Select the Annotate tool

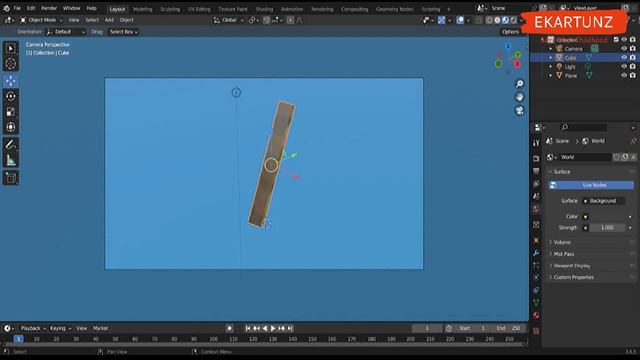click(x=11, y=144)
